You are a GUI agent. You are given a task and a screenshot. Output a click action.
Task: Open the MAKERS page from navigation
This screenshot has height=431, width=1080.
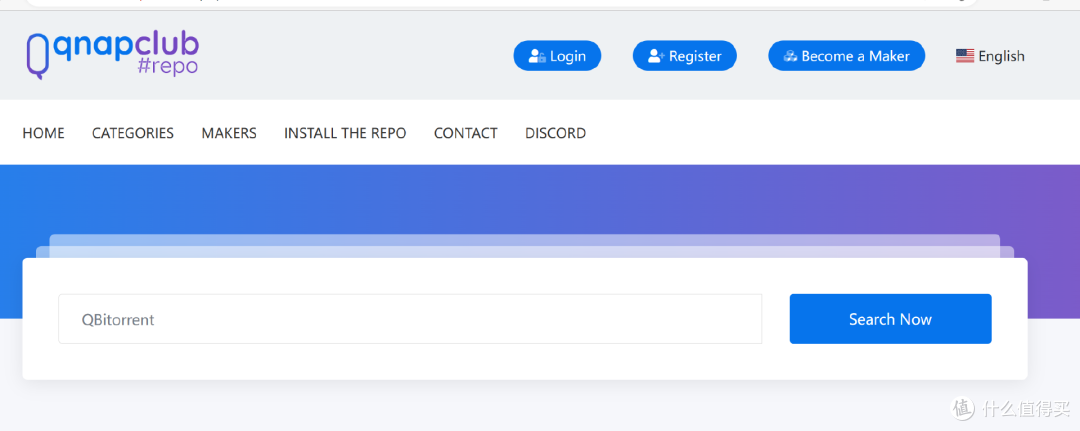pos(229,133)
